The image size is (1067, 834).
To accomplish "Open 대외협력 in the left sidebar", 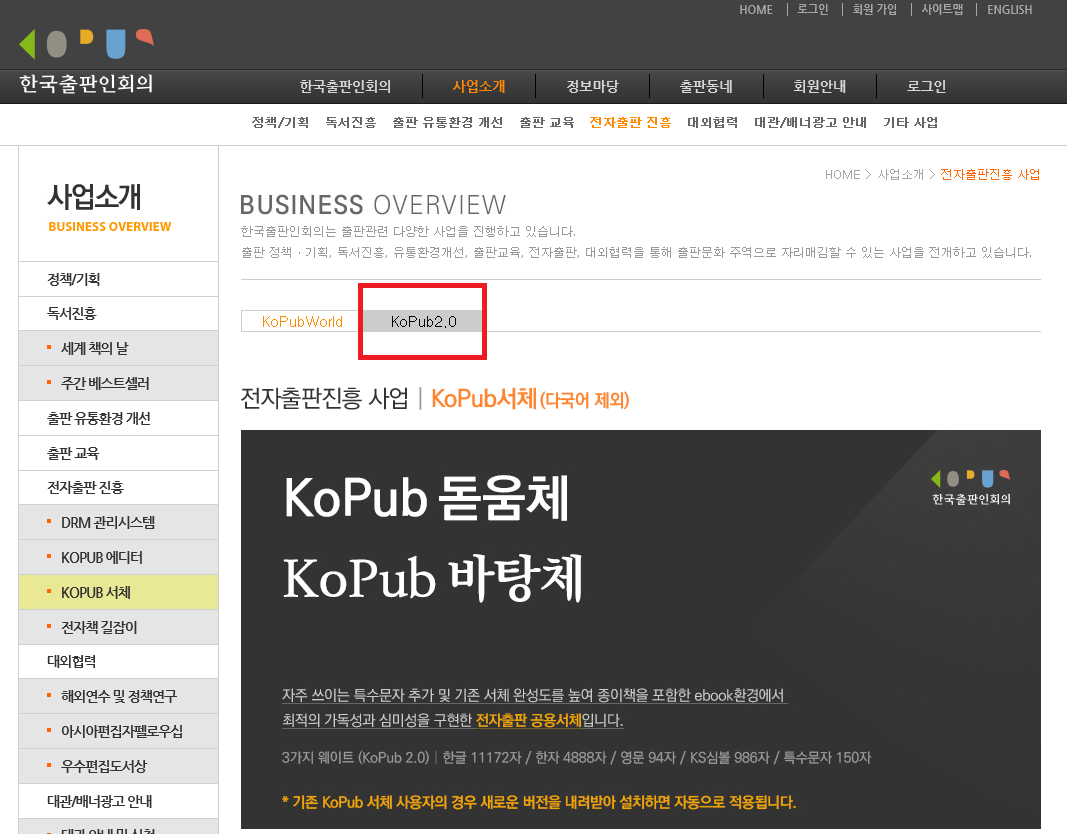I will 118,662.
